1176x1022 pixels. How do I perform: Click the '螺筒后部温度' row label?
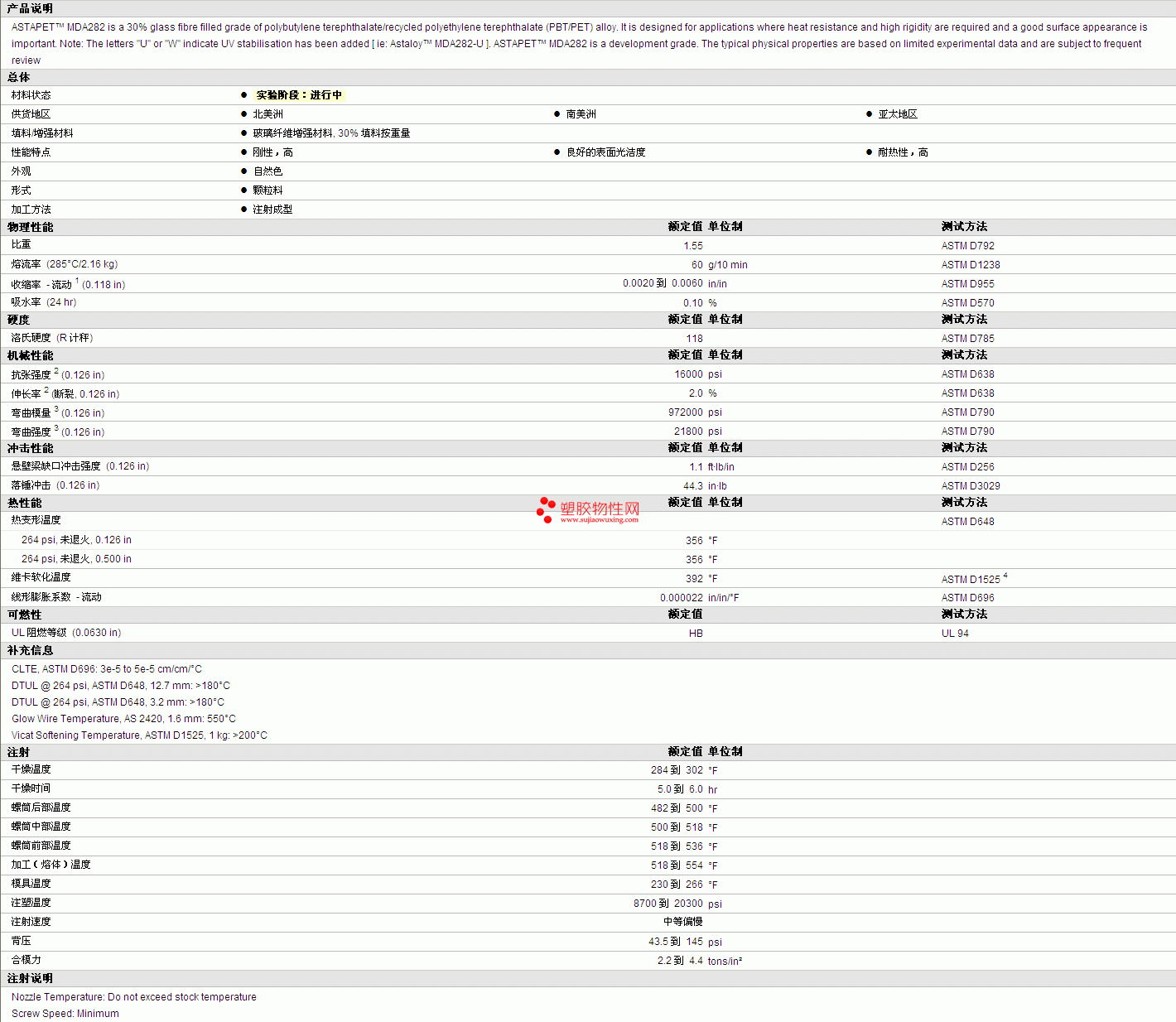(41, 807)
